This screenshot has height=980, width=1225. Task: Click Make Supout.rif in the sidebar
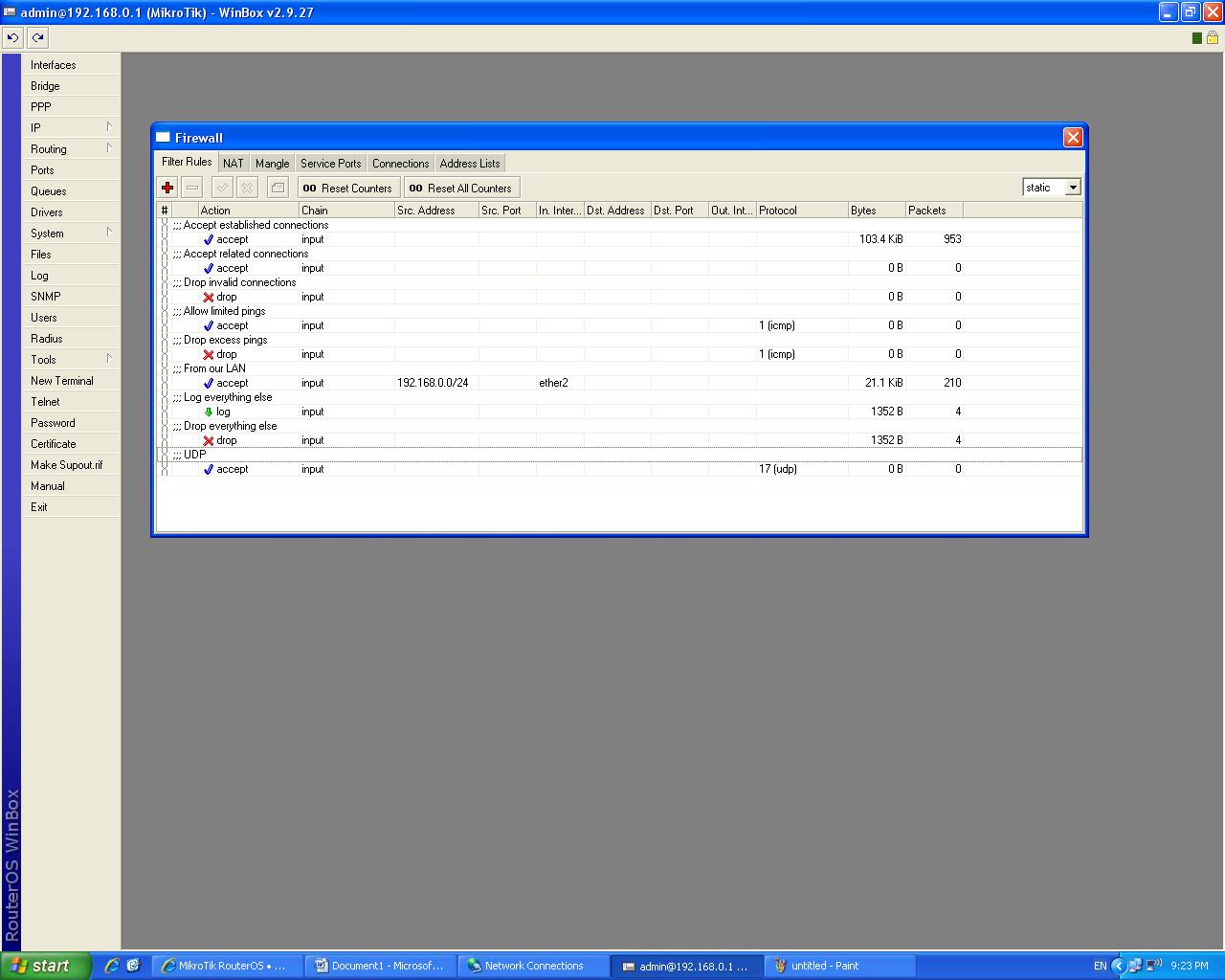(72, 464)
